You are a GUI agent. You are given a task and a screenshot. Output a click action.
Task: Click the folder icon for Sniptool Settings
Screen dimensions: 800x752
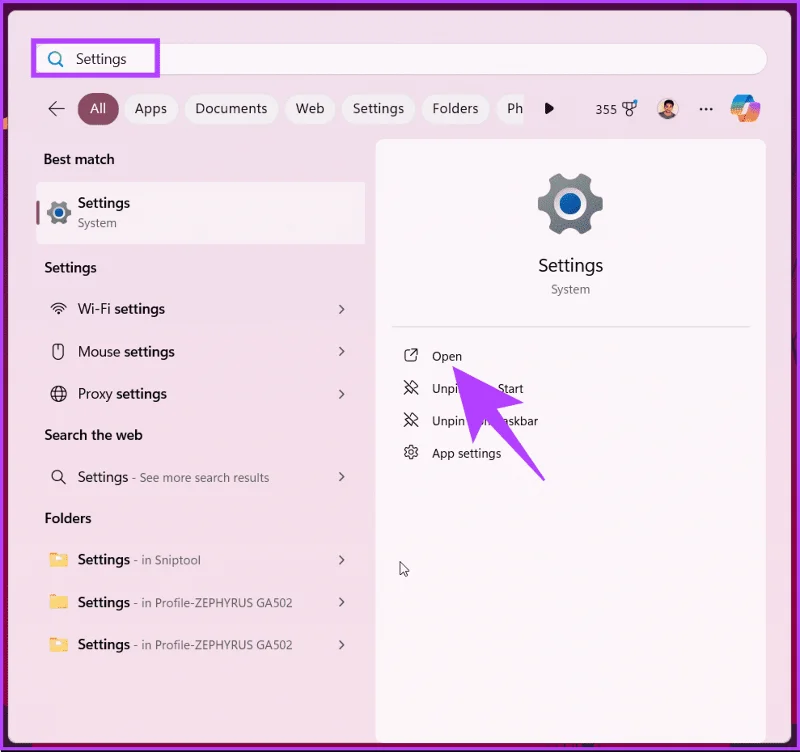coord(59,560)
